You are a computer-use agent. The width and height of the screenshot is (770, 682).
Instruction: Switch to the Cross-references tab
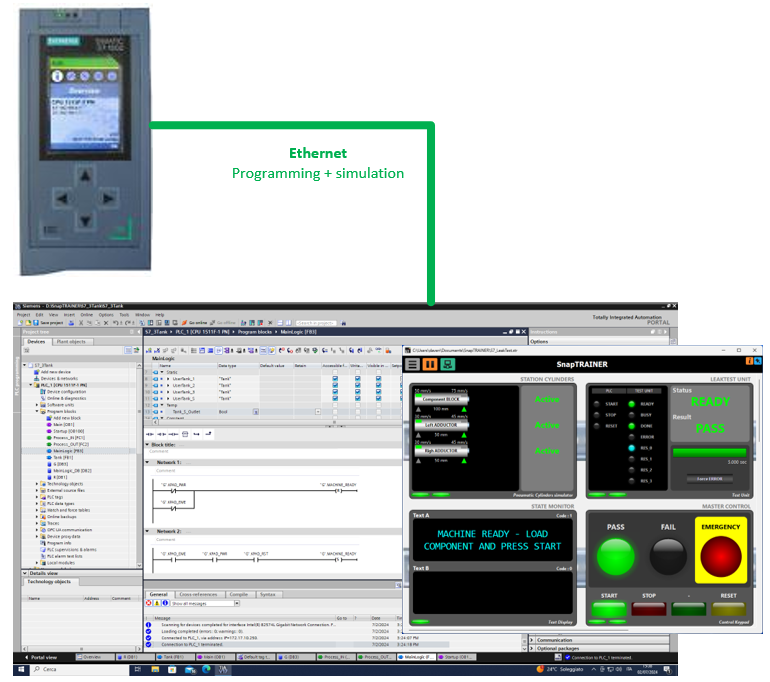(198, 594)
